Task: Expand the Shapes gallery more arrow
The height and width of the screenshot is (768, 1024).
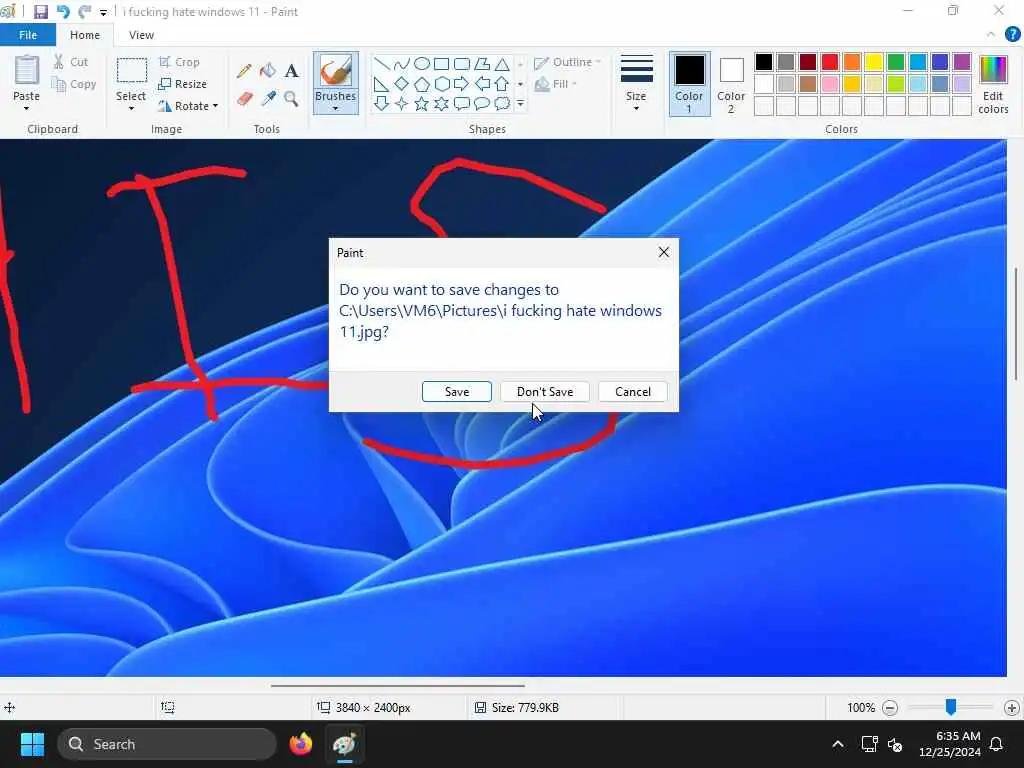Action: (x=520, y=103)
